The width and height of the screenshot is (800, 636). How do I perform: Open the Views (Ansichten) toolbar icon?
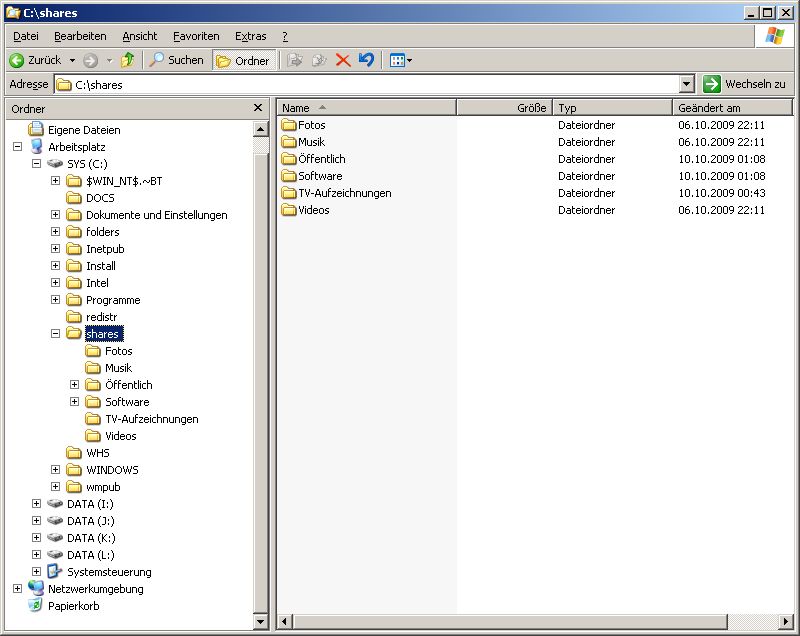coord(399,60)
